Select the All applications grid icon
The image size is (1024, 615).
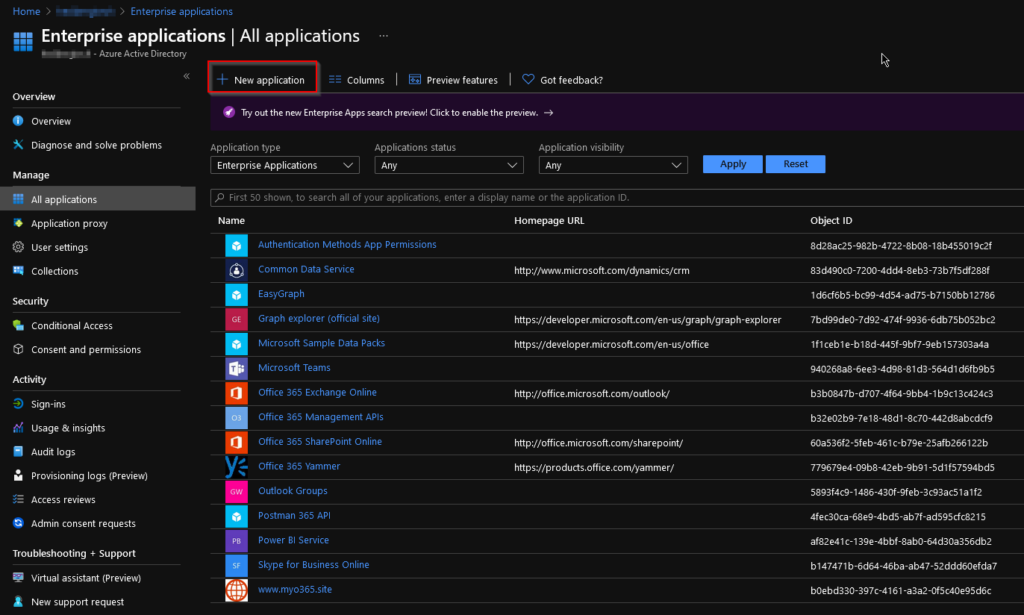(18, 199)
